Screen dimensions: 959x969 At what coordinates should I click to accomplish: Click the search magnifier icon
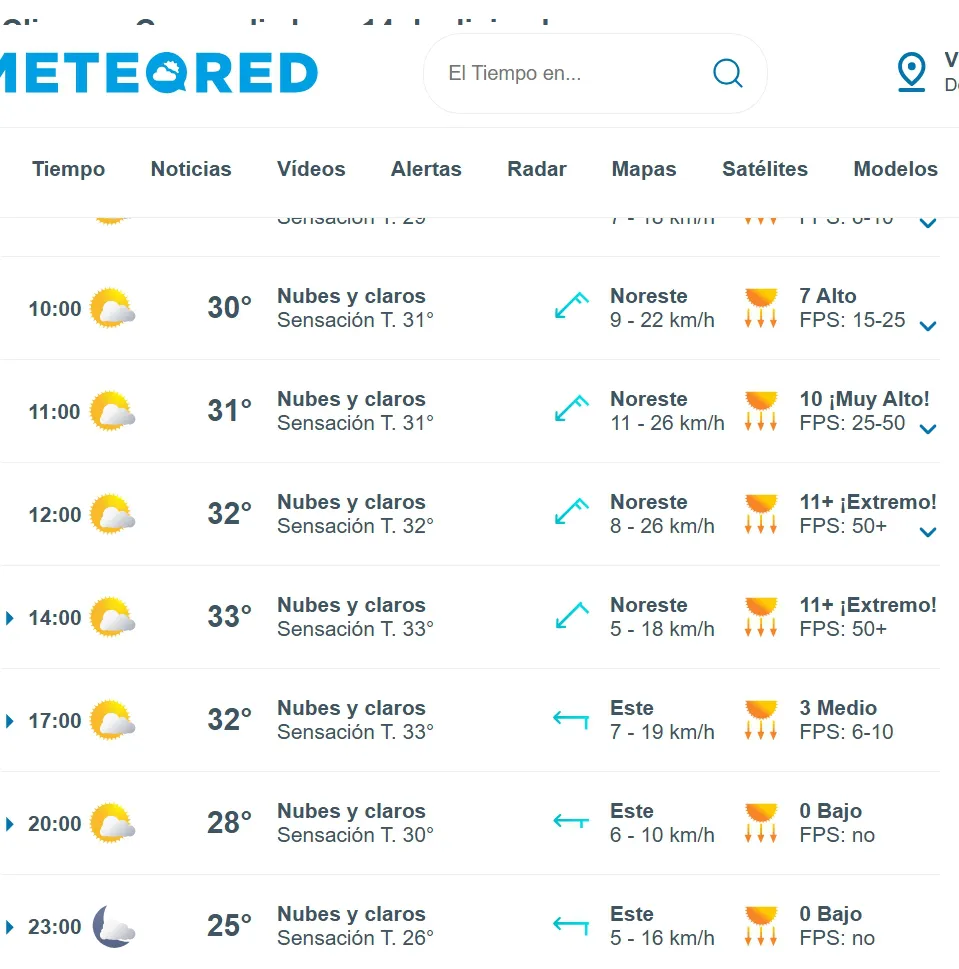point(727,73)
